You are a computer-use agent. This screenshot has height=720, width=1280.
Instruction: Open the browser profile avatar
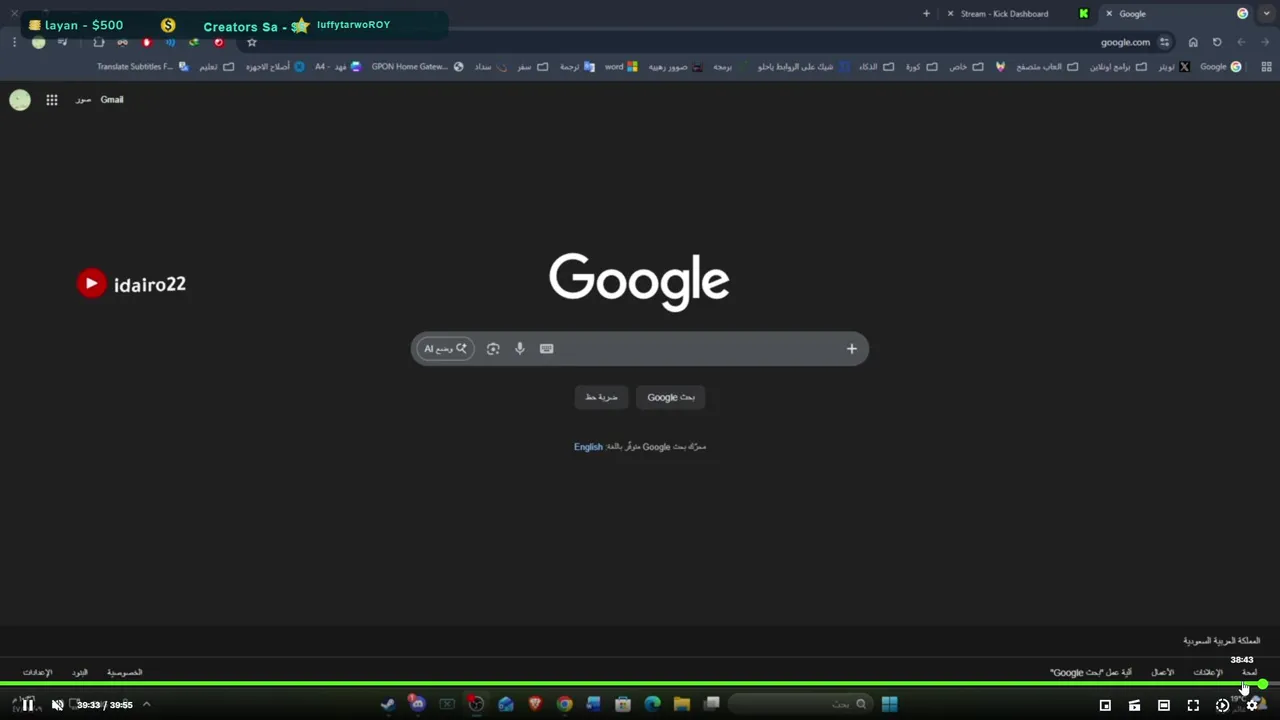click(x=38, y=42)
